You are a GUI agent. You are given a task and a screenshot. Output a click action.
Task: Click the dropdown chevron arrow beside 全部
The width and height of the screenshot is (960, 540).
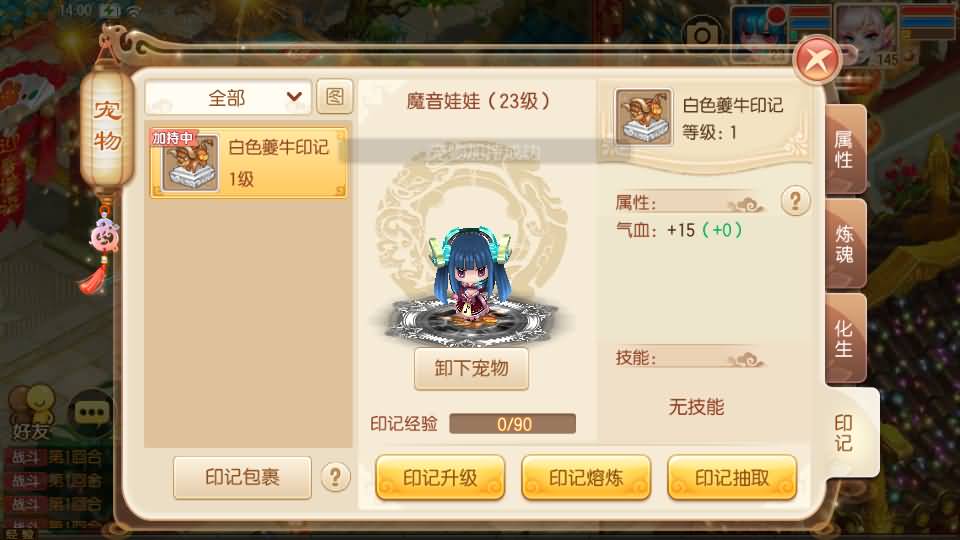click(294, 97)
